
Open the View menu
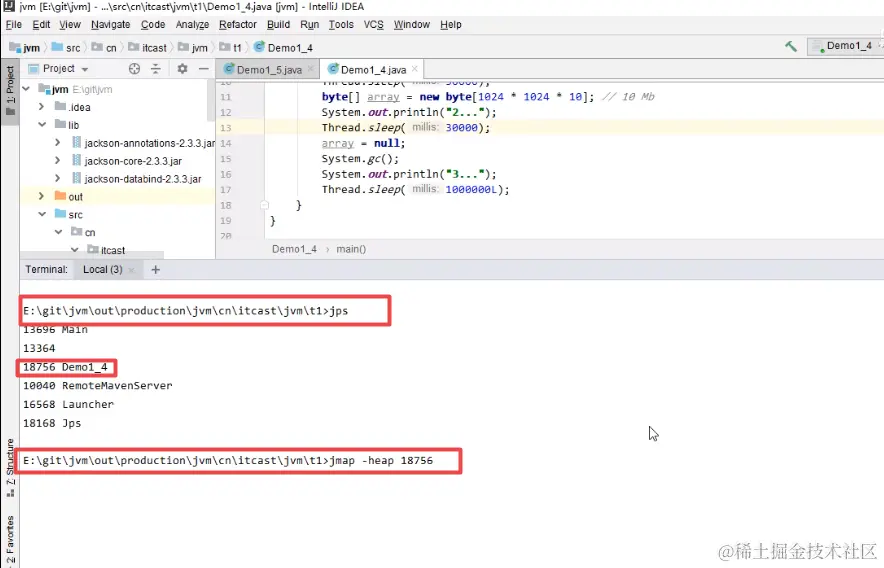(70, 25)
